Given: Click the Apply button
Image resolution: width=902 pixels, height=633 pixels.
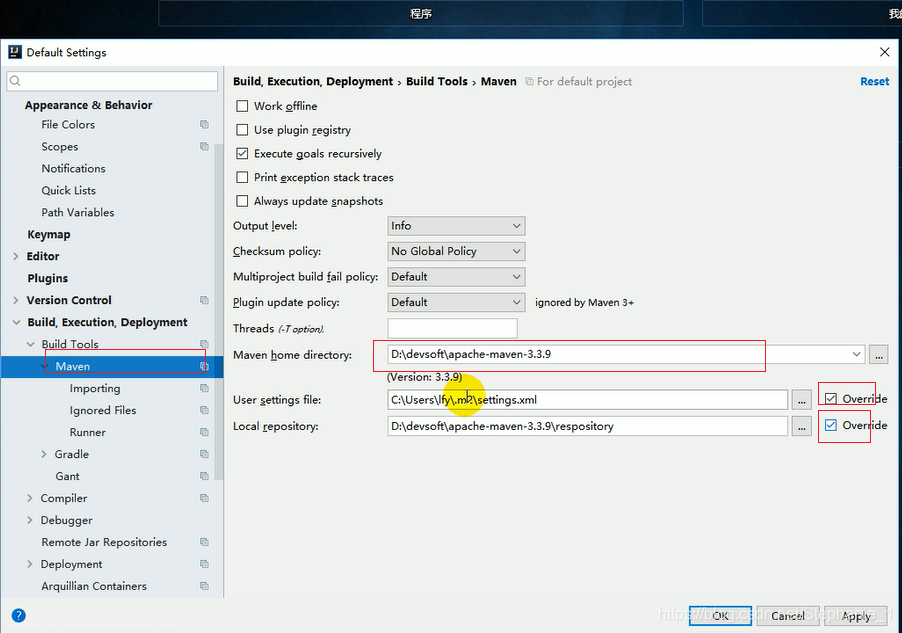Looking at the screenshot, I should click(855, 616).
